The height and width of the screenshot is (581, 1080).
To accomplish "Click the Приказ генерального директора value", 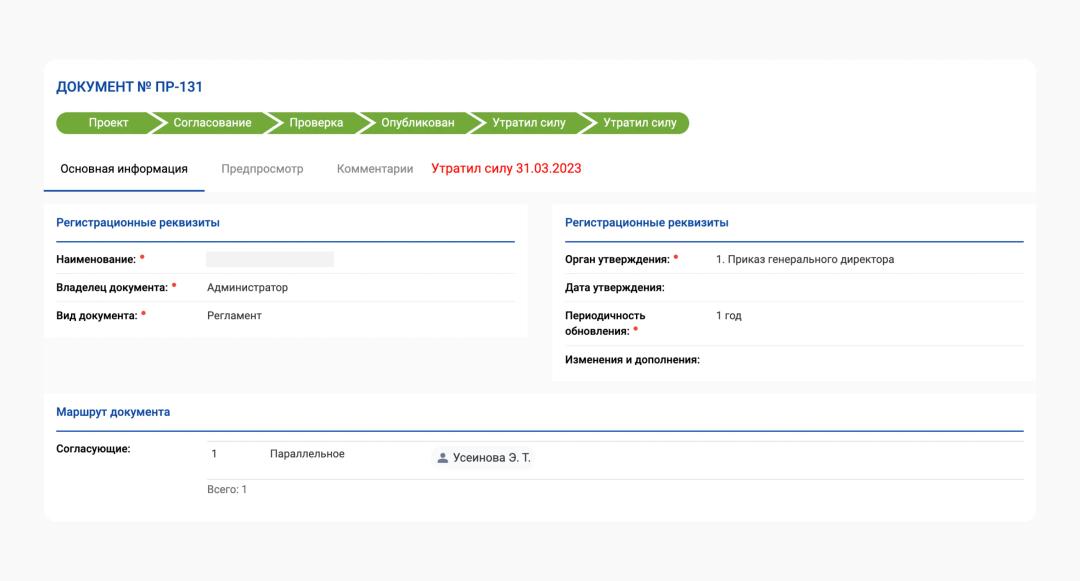I will (805, 260).
